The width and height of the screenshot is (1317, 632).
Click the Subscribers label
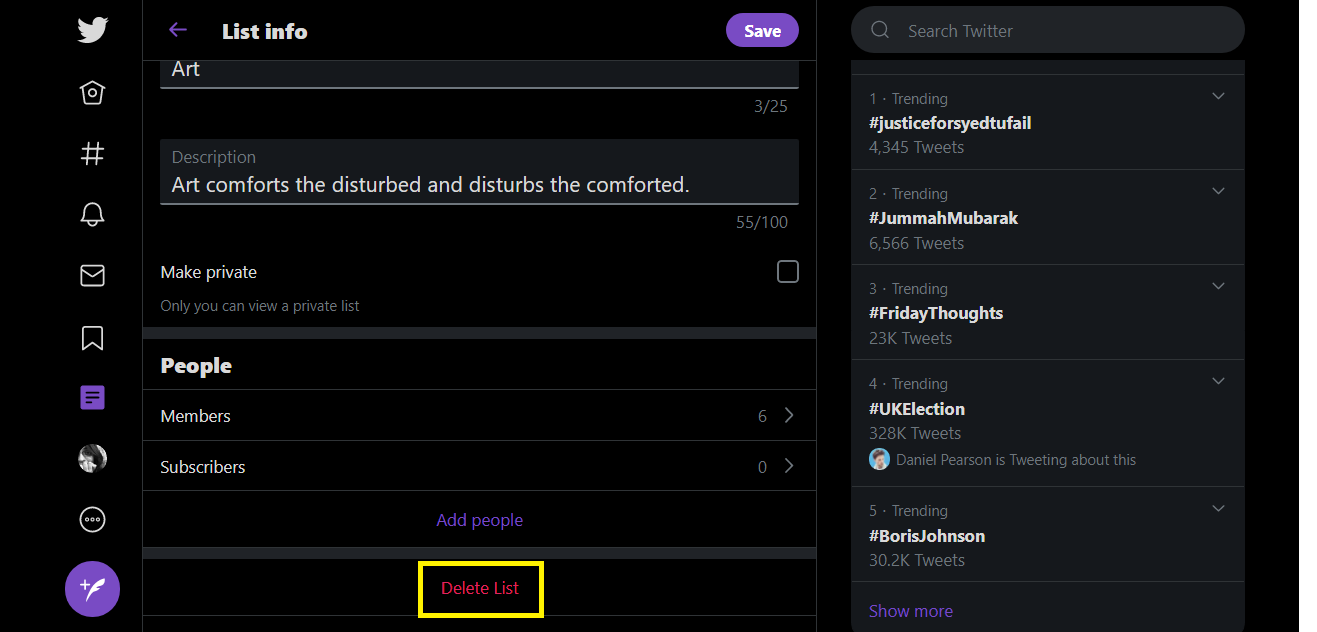coord(203,467)
